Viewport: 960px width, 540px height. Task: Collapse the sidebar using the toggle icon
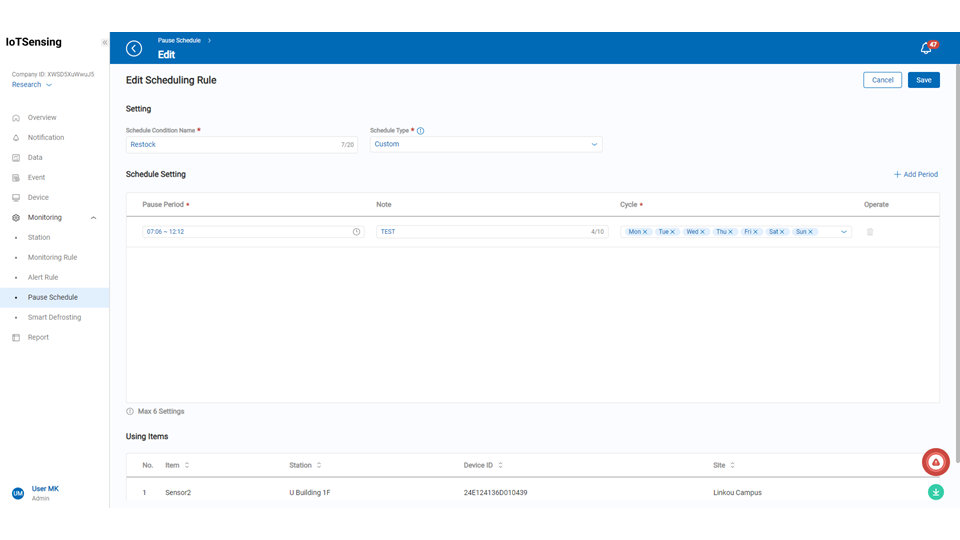point(105,42)
